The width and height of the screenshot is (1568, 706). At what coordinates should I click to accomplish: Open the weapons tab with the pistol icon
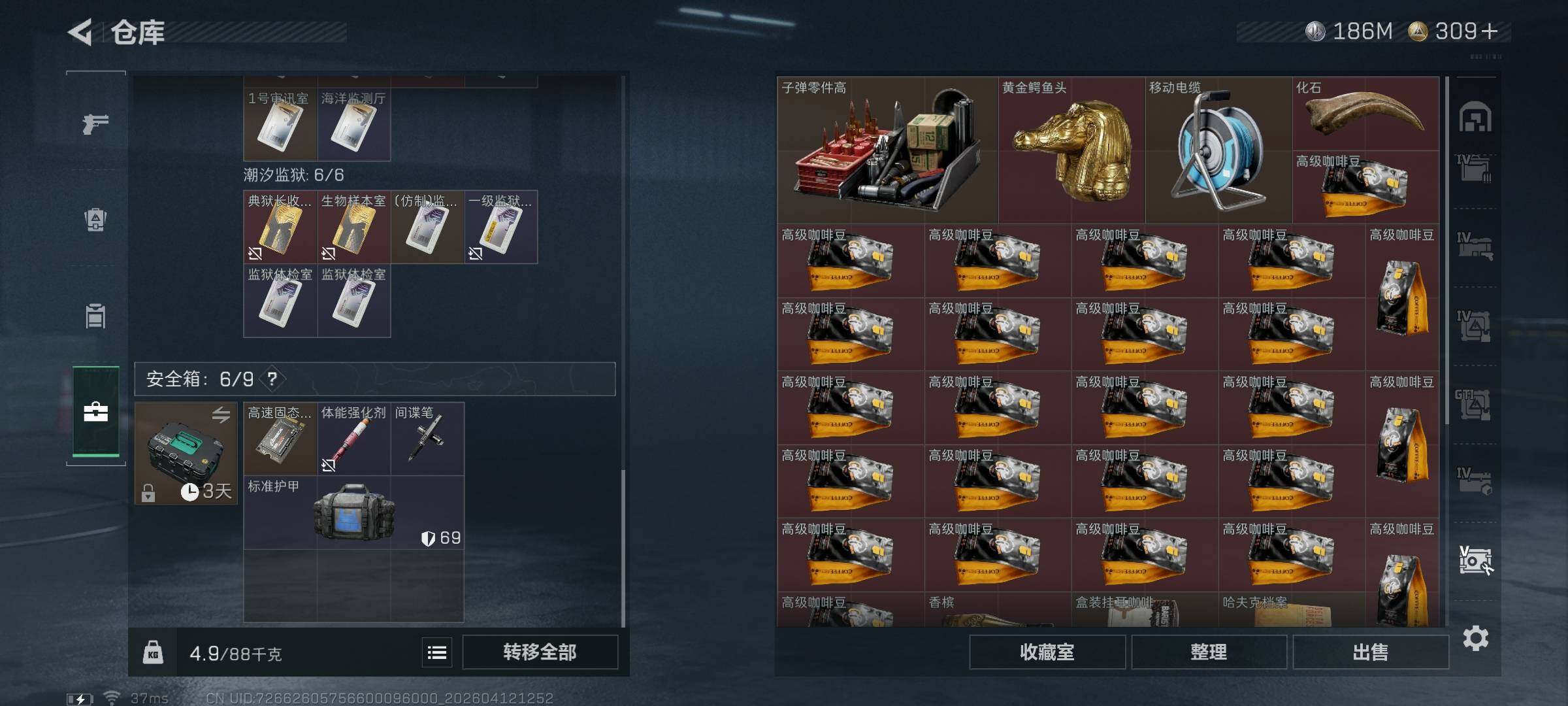(x=95, y=123)
